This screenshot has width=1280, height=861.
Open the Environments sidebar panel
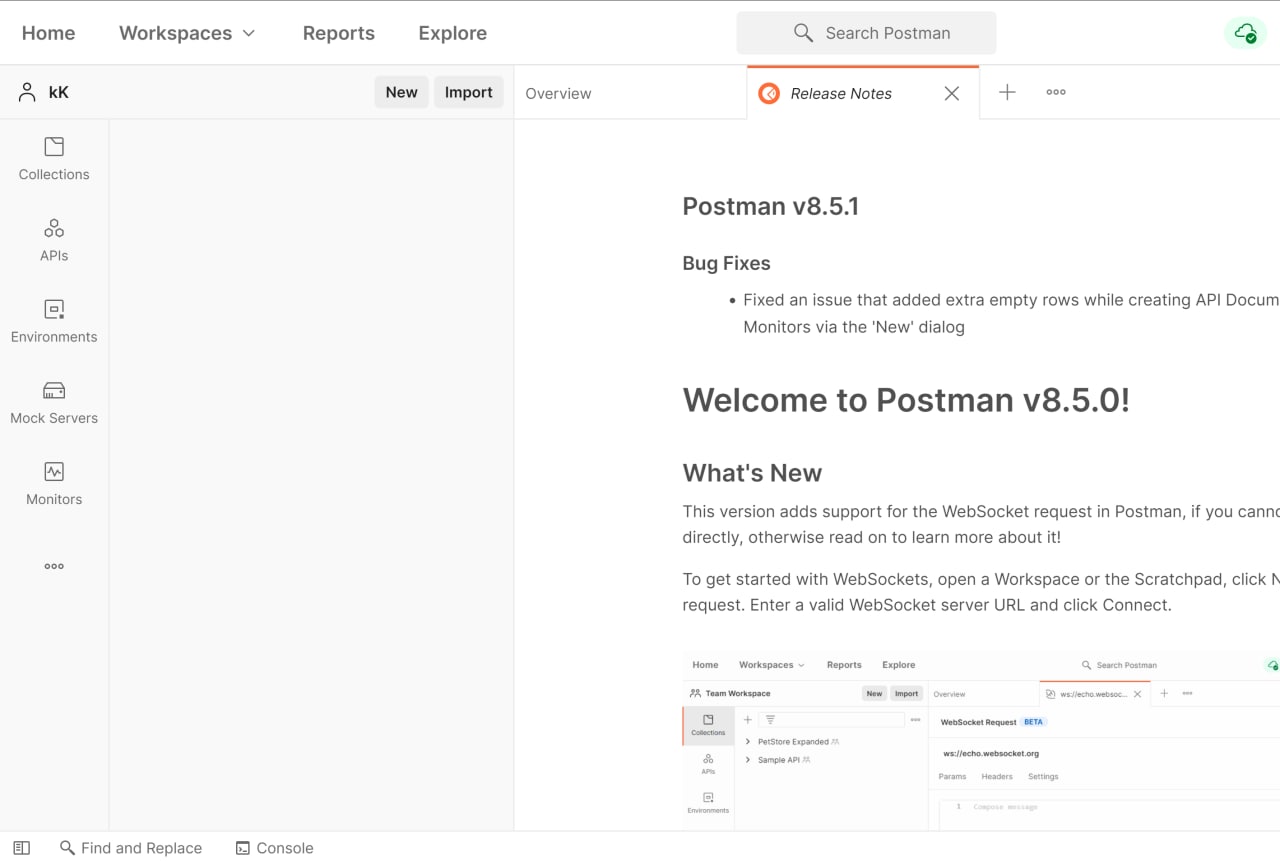tap(54, 322)
